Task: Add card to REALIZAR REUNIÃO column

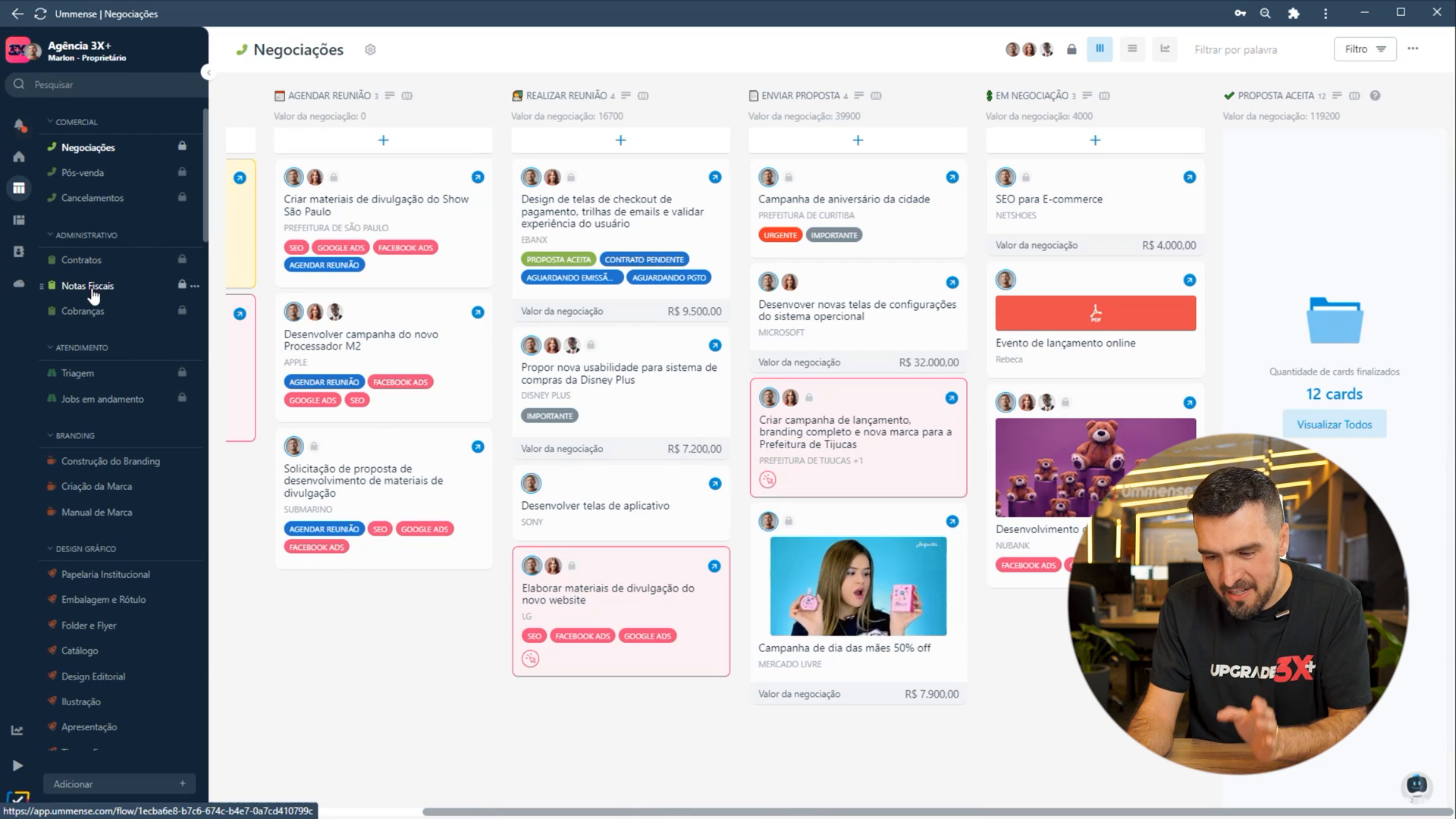Action: pyautogui.click(x=620, y=140)
